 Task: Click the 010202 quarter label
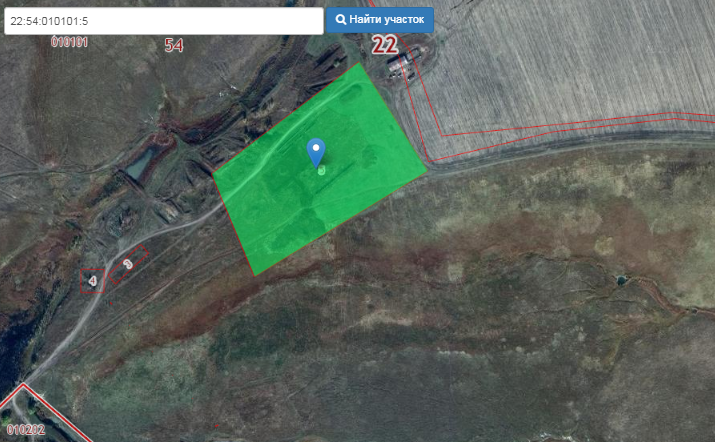(26, 430)
